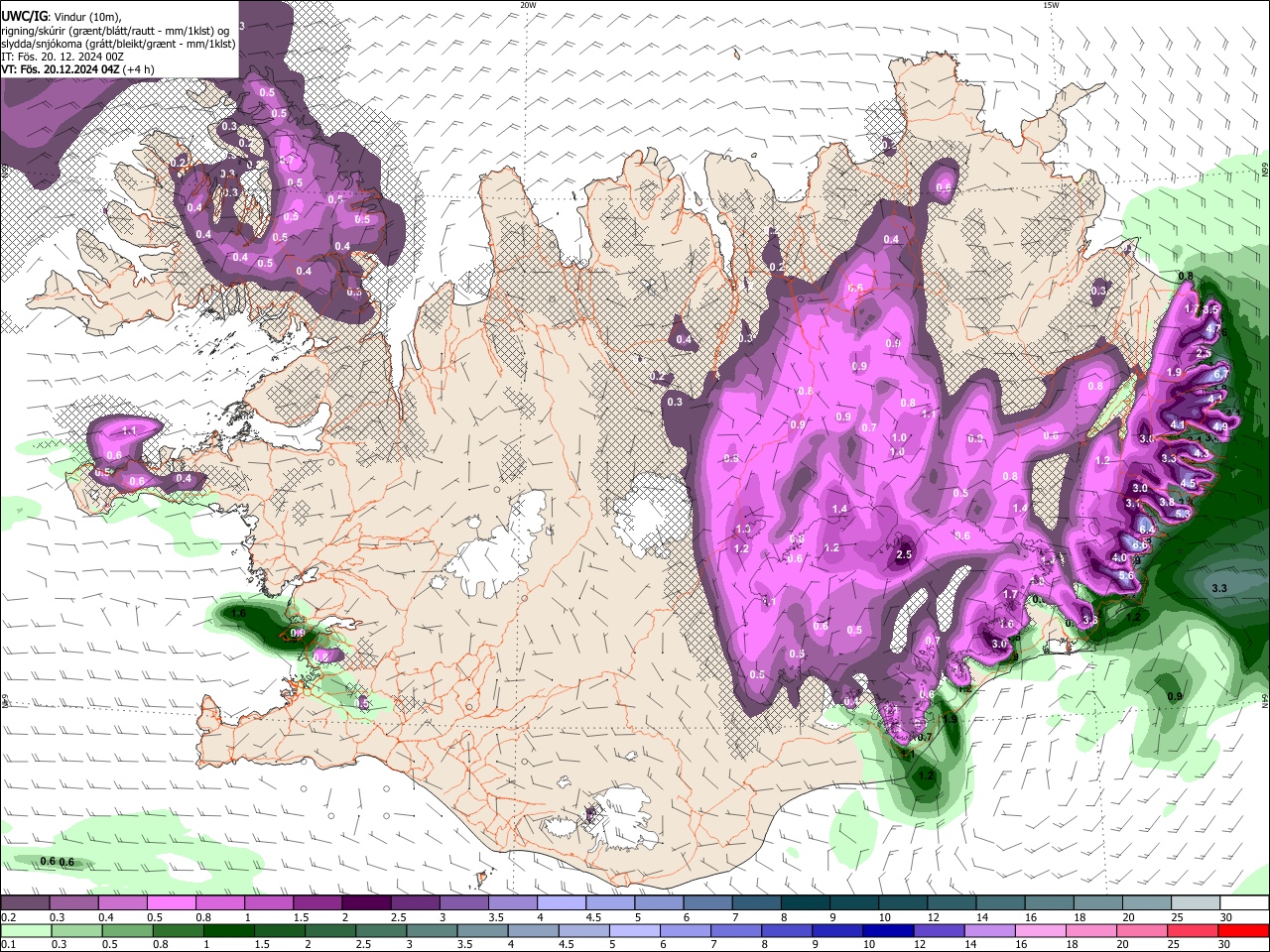Click the '2.5' value at the central highlands dark purple core
Screen dimensions: 1270x952
[904, 554]
